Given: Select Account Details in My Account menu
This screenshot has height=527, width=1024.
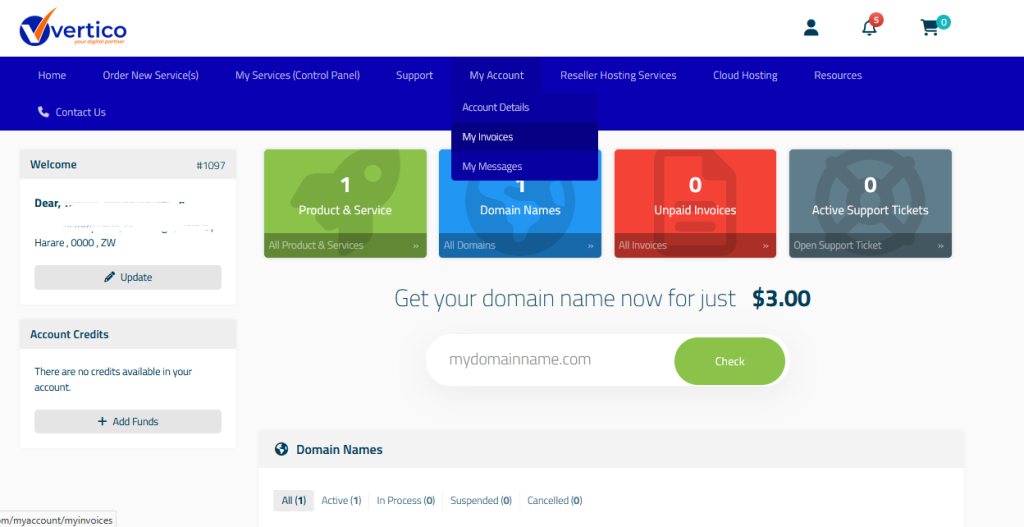Looking at the screenshot, I should [x=496, y=107].
